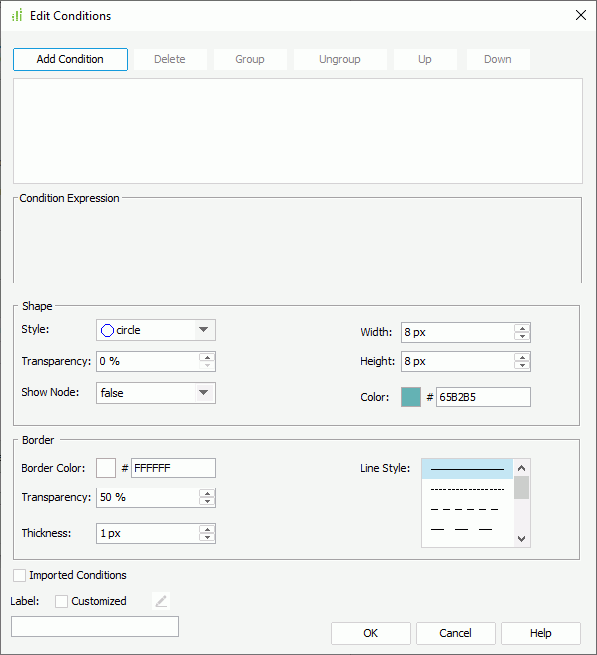
Task: Decrease Height value with down arrow
Action: tap(522, 366)
